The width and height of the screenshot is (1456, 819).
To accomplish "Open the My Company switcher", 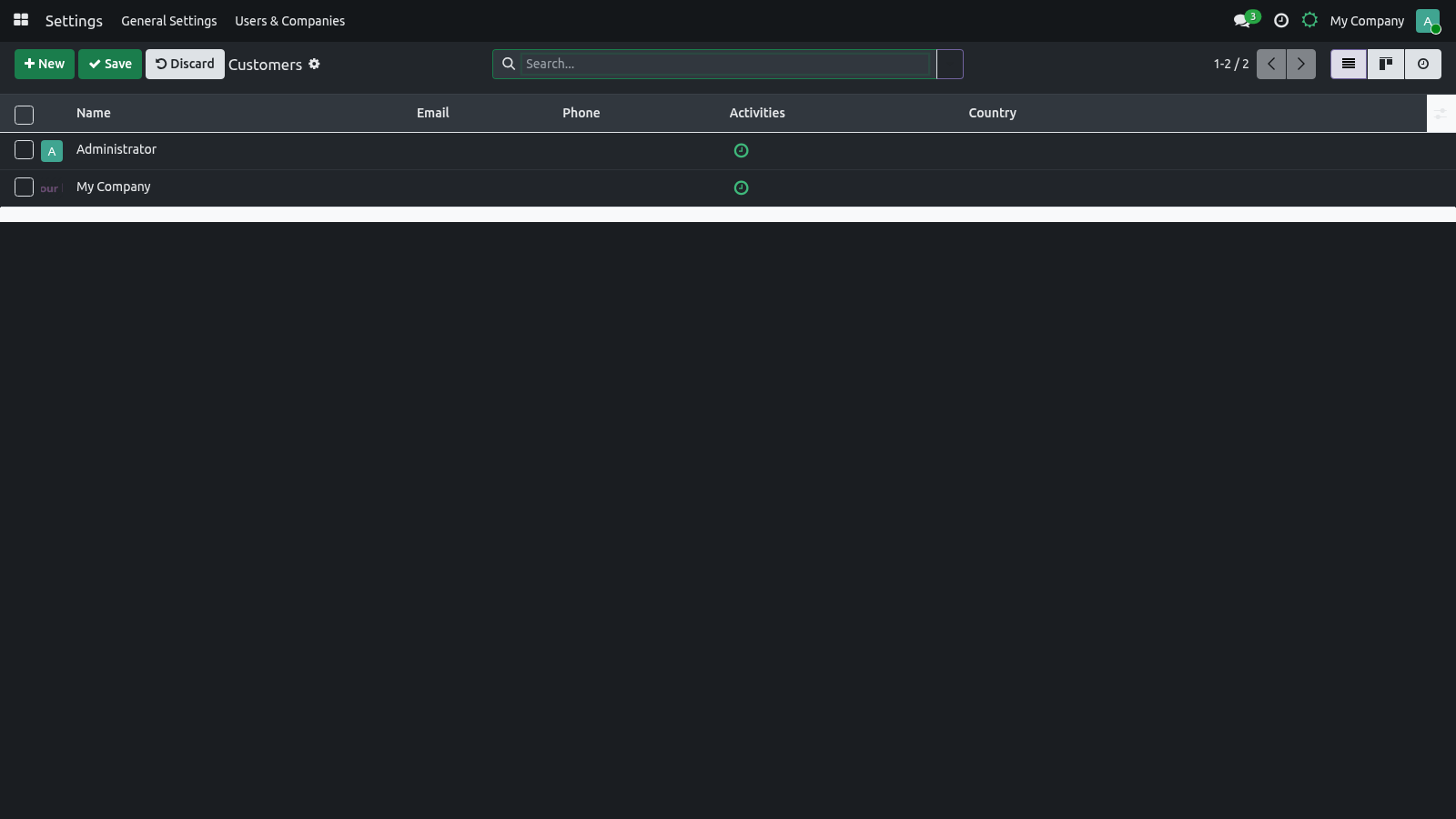I will click(x=1367, y=21).
